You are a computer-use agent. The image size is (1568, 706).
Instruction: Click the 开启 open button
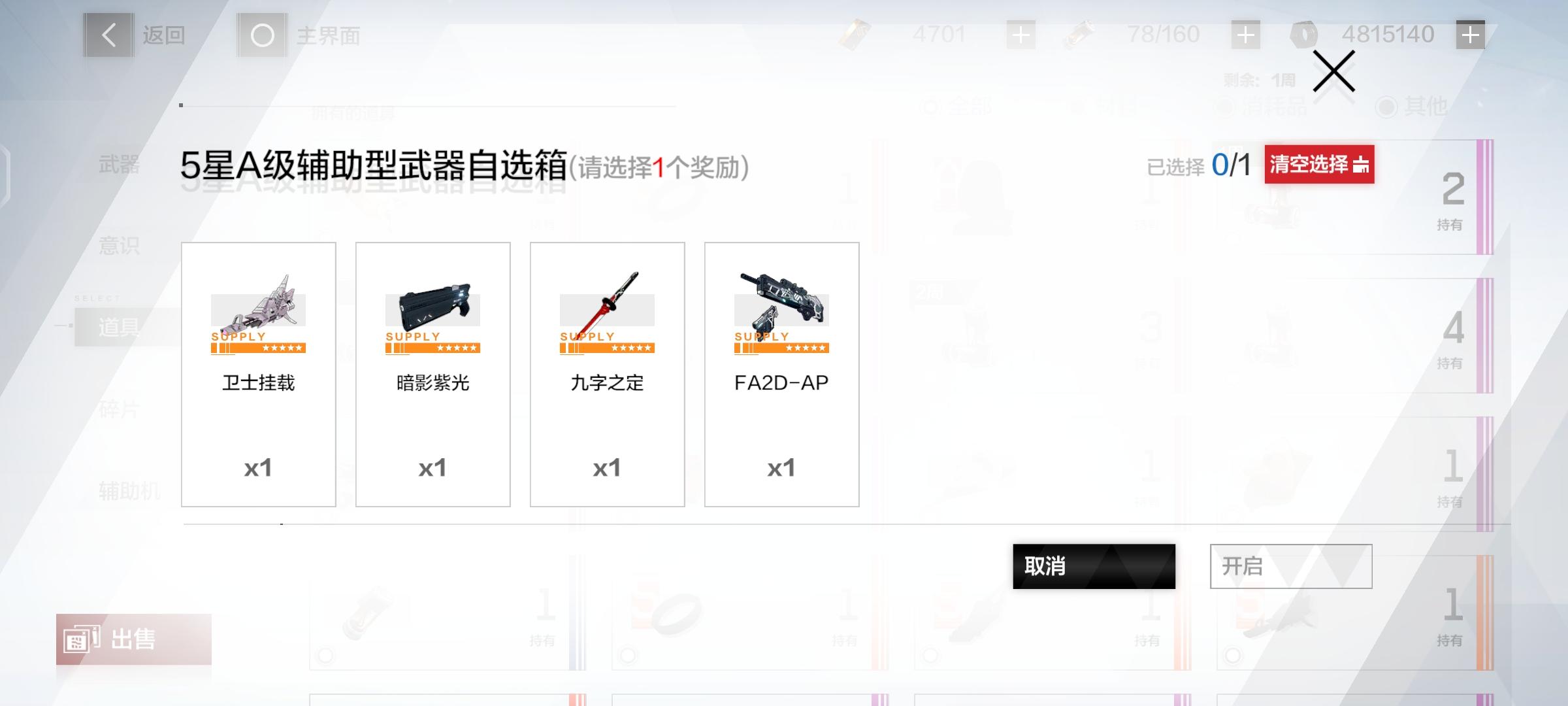click(x=1290, y=566)
